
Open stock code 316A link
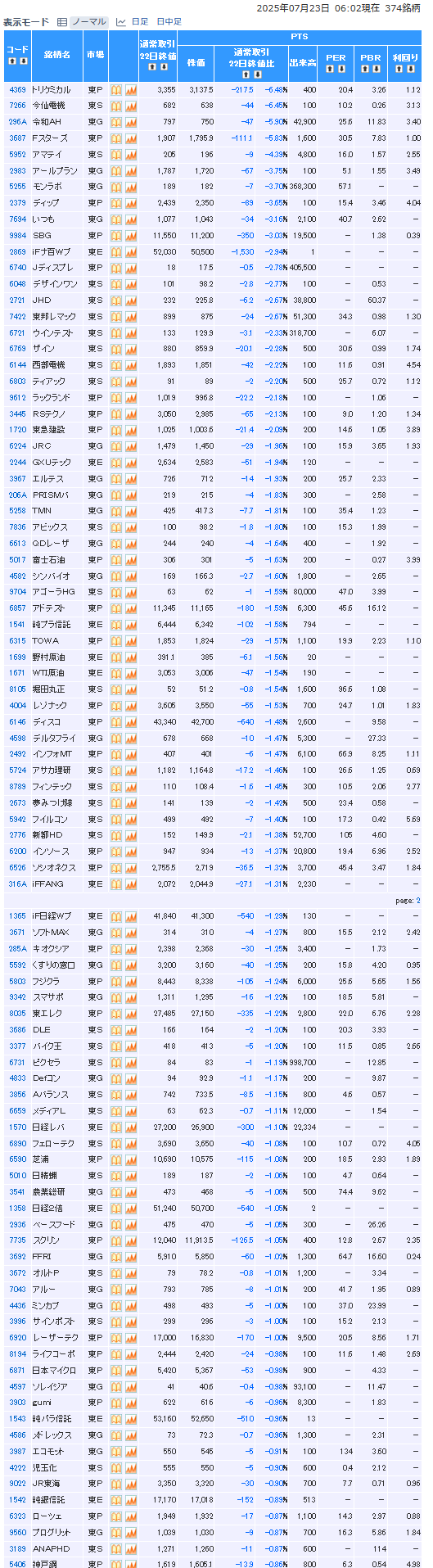tap(17, 883)
